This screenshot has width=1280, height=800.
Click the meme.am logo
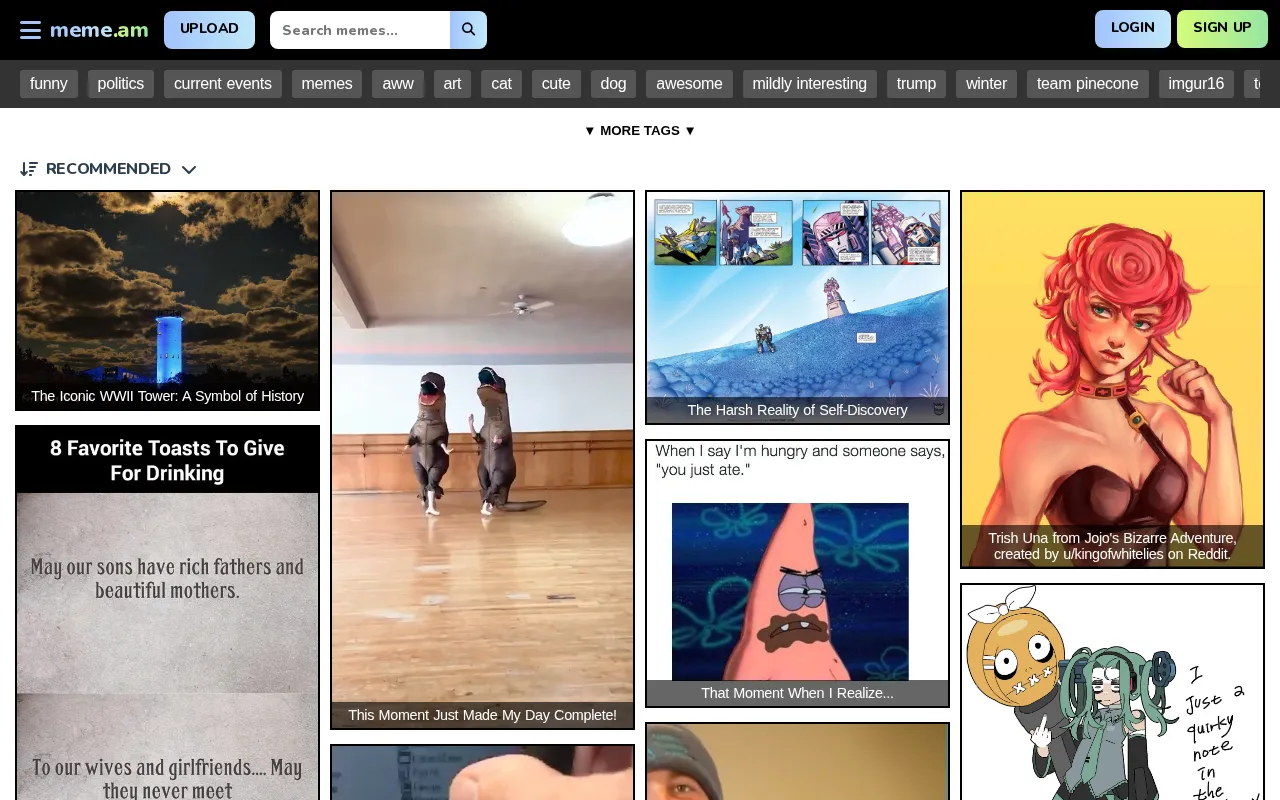coord(99,30)
